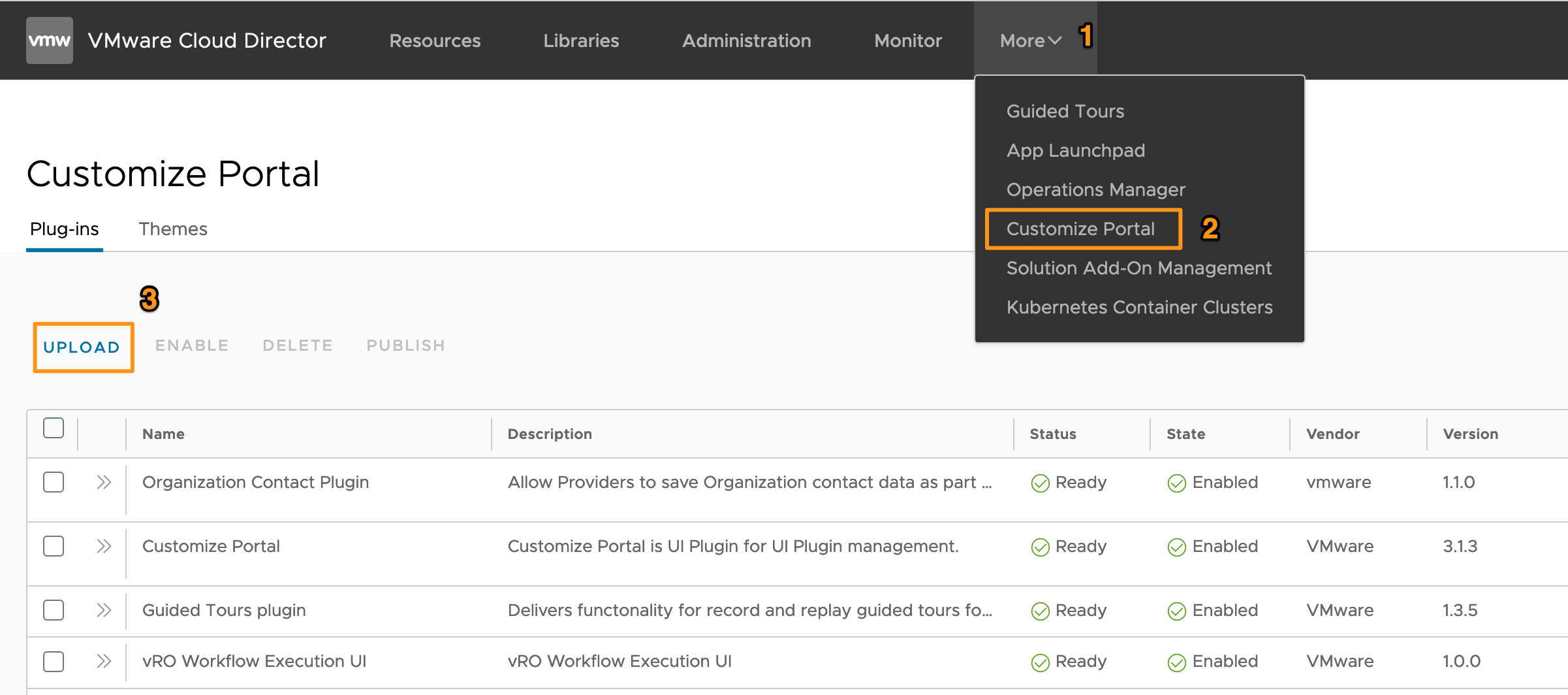Click the vmw logo icon
Screen dimensions: 1568x695
(50, 40)
